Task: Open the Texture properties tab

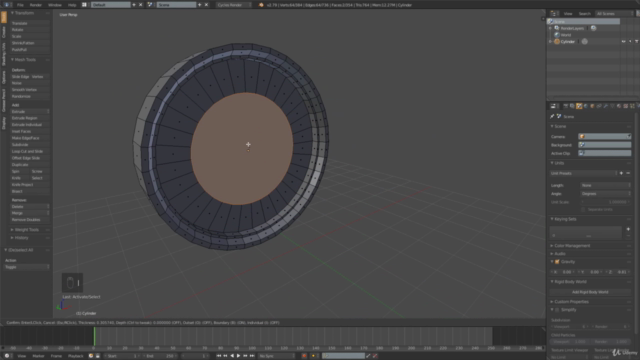Action: pos(625,106)
